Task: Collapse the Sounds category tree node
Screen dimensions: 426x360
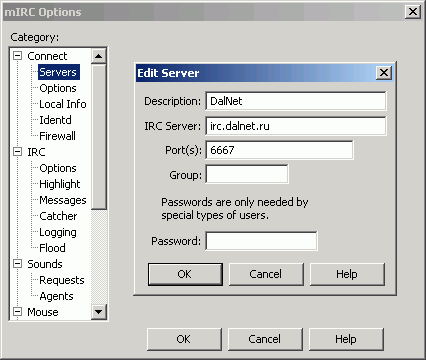Action: tap(18, 264)
